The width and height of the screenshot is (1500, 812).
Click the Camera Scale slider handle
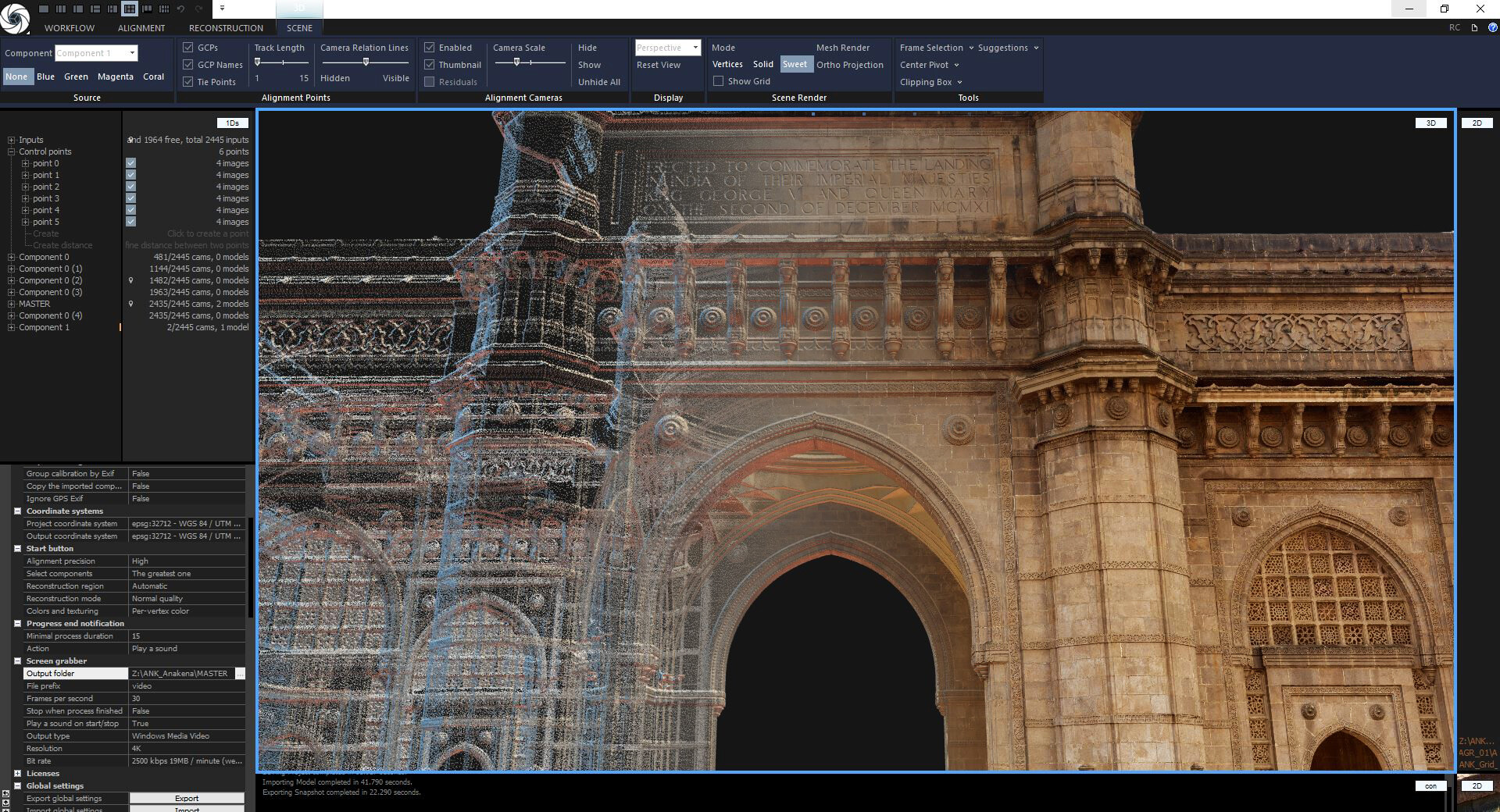pyautogui.click(x=516, y=62)
